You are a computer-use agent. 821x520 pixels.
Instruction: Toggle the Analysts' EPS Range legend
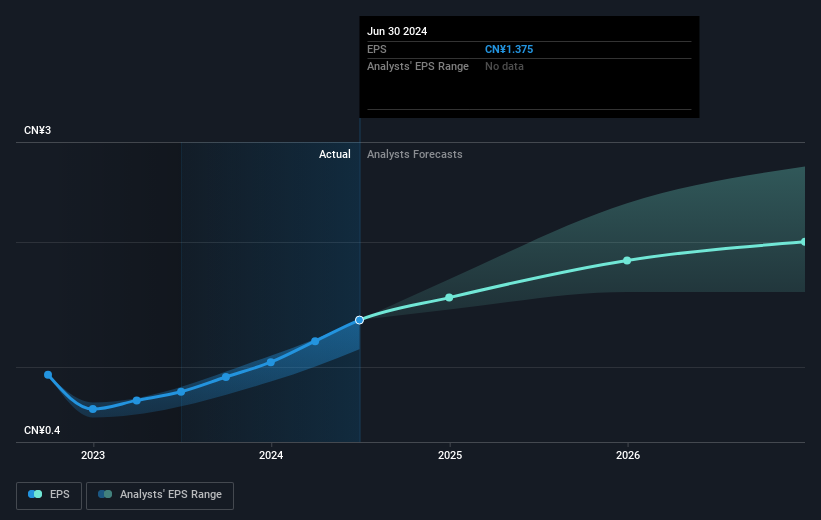160,495
